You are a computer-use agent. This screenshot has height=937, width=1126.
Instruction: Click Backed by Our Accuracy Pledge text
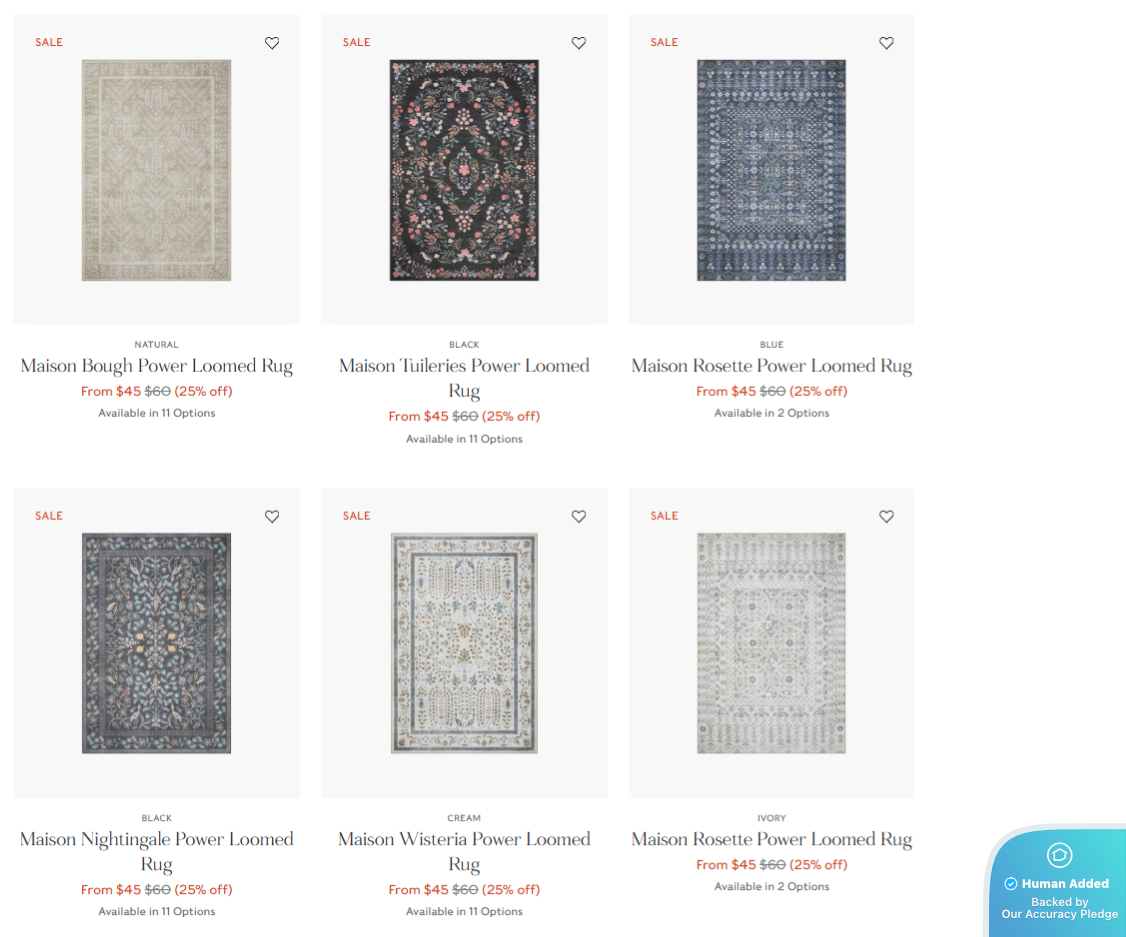pyautogui.click(x=1060, y=908)
